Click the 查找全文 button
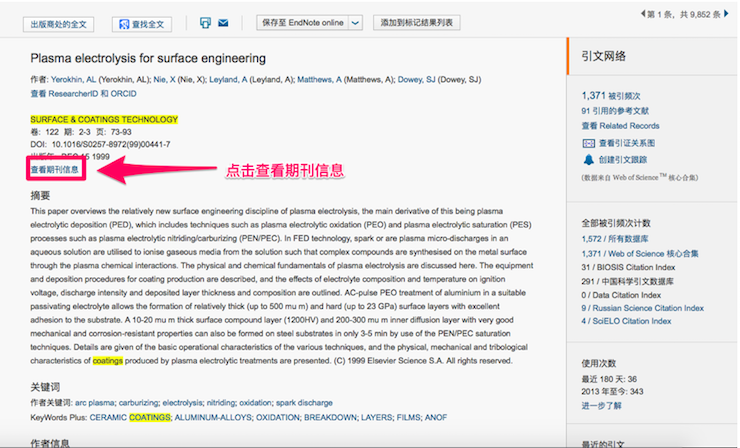 click(x=143, y=22)
